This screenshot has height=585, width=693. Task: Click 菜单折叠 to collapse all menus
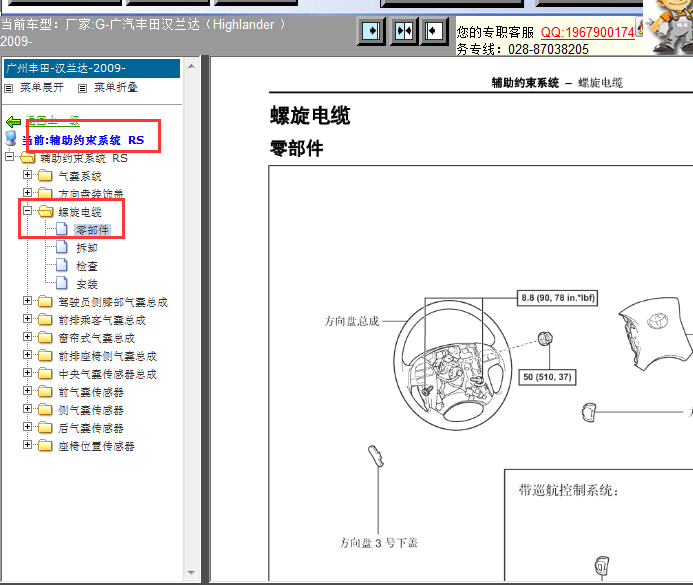pos(116,88)
